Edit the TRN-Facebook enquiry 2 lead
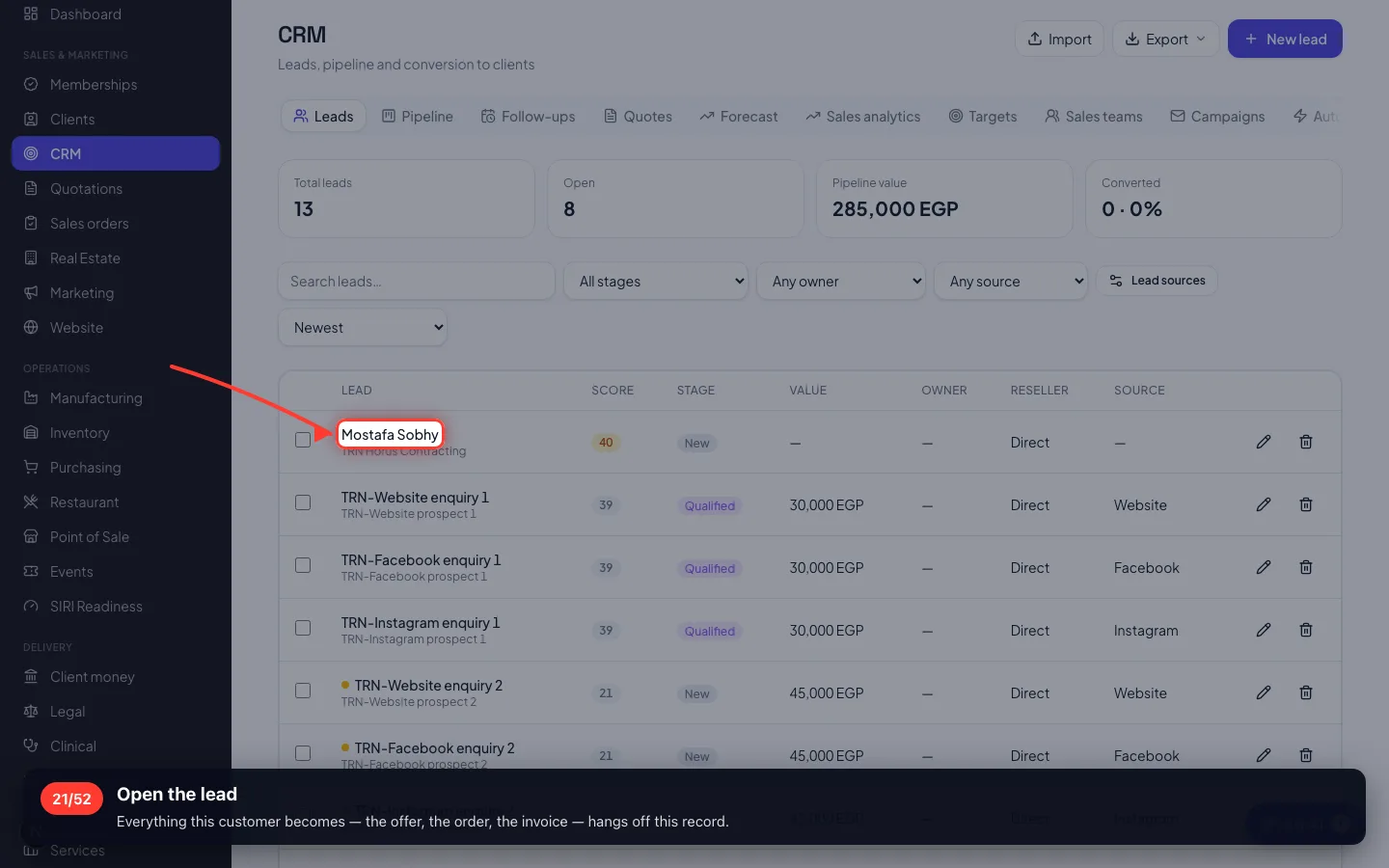The image size is (1389, 868). pos(1264,755)
